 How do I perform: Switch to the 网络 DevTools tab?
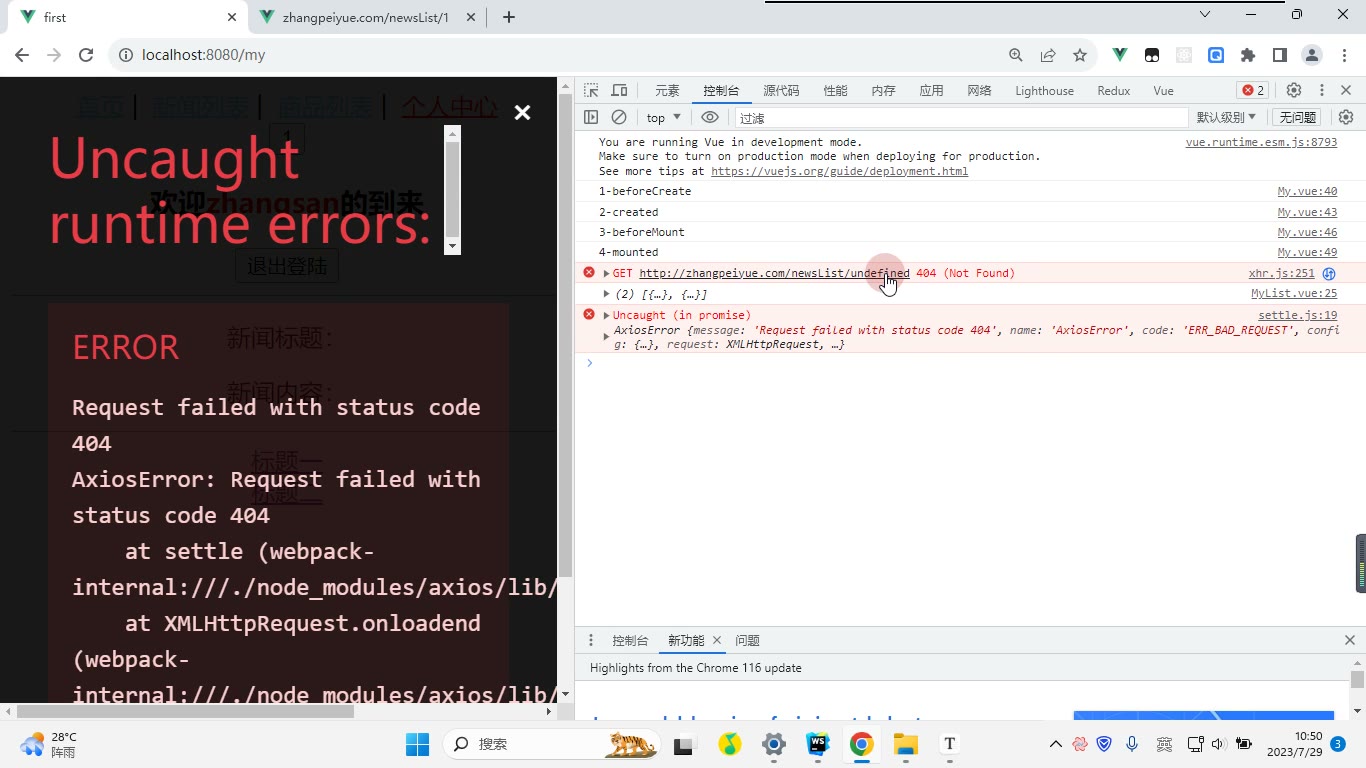(x=979, y=90)
